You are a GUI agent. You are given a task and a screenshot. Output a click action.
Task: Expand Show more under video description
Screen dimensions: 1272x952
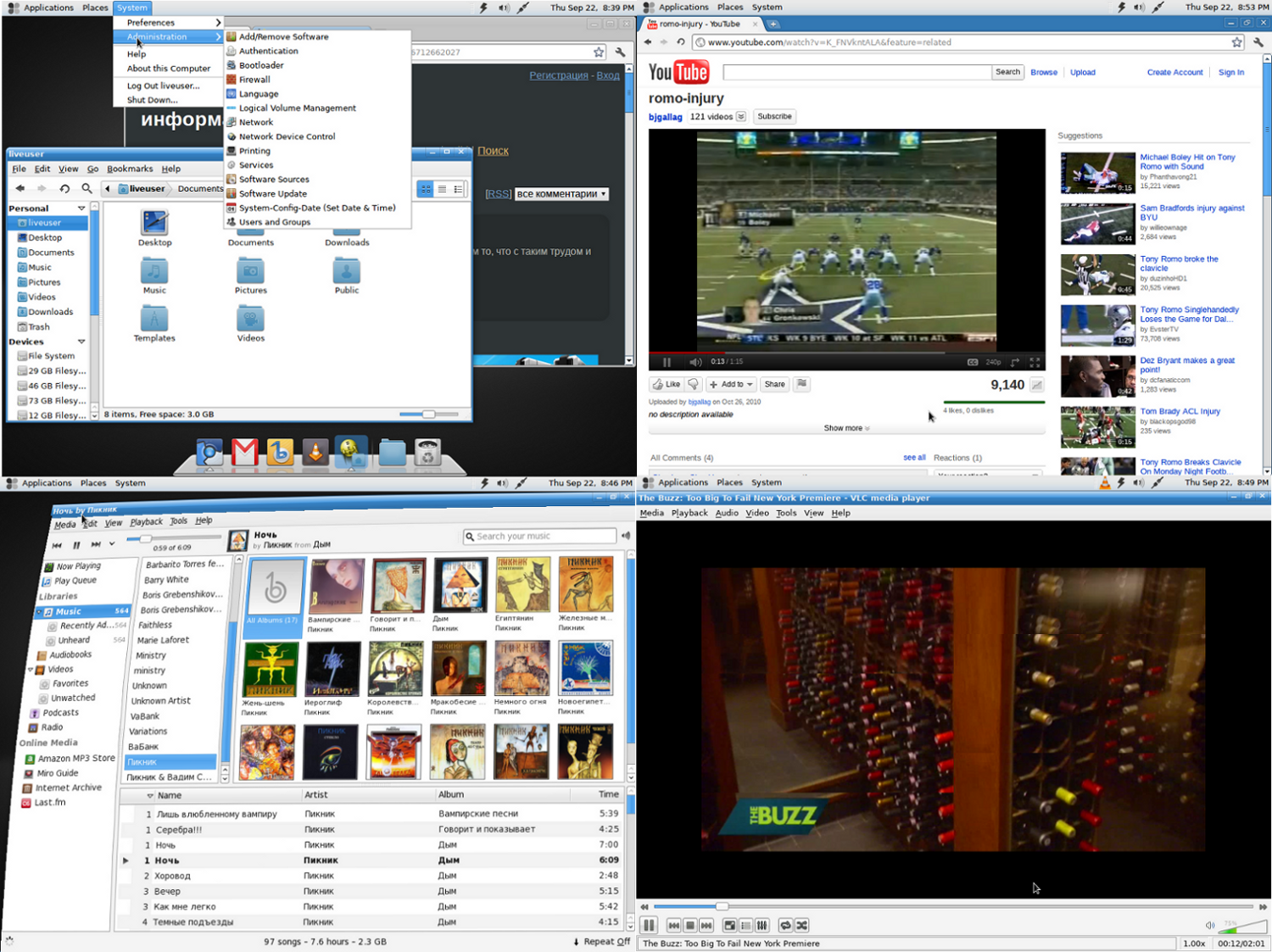pos(846,428)
